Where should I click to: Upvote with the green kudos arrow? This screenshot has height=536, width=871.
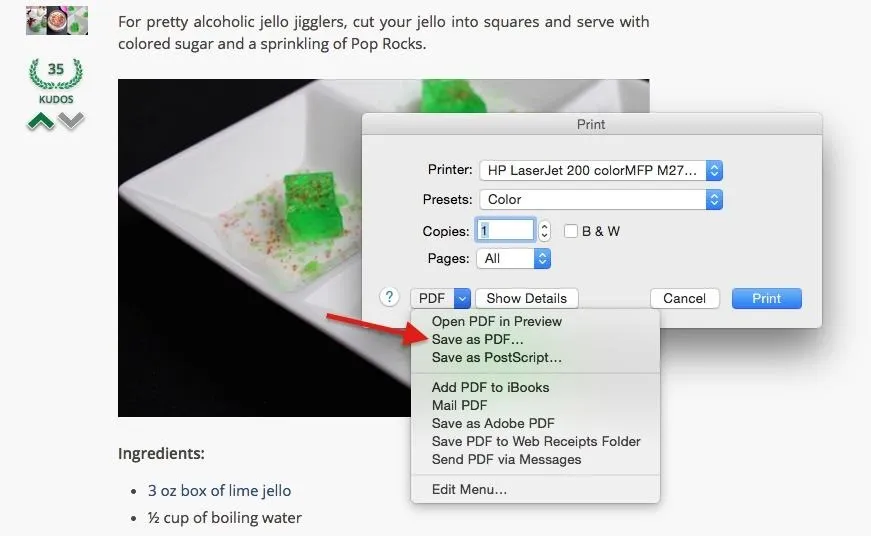coord(41,121)
